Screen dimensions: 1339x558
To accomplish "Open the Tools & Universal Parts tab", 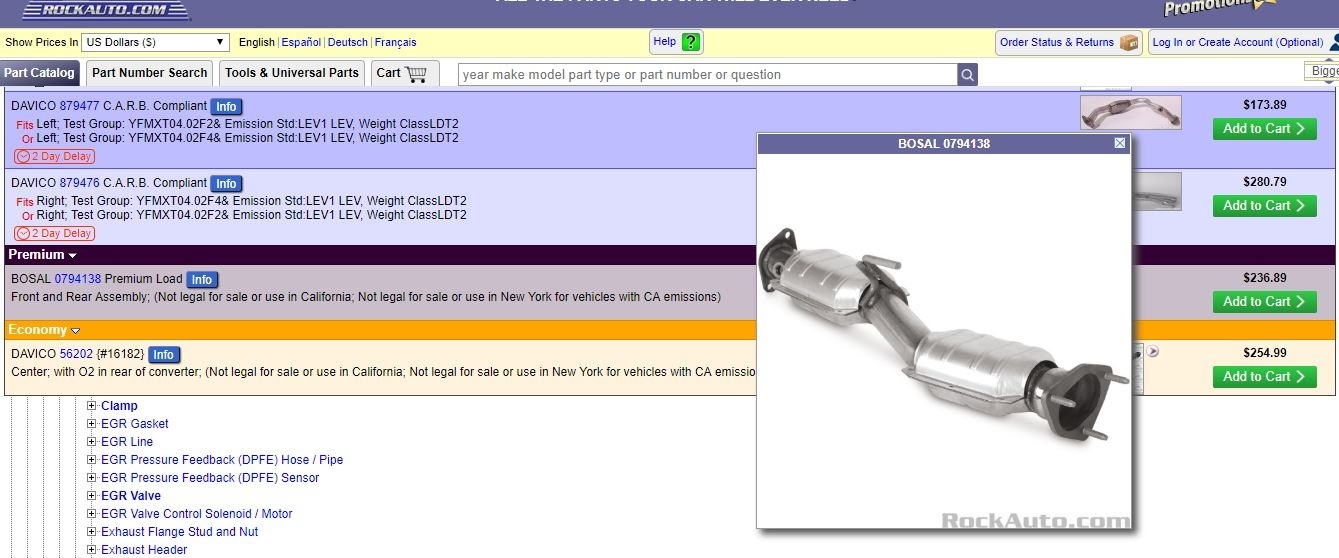I will pos(292,73).
